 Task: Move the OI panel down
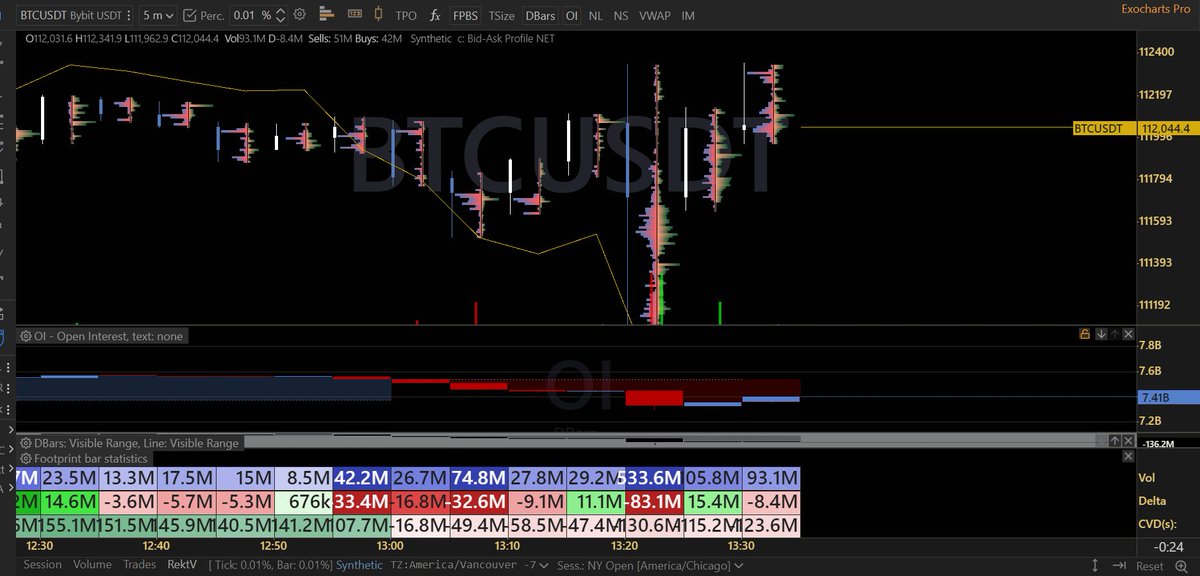[x=1100, y=334]
